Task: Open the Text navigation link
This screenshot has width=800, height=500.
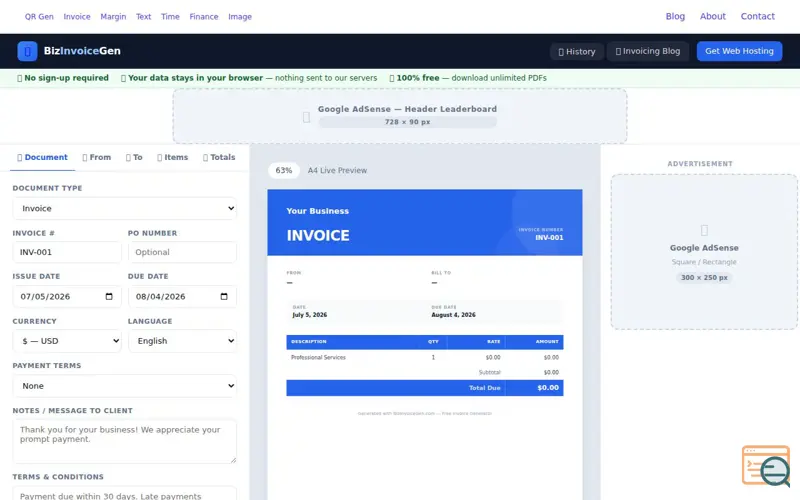Action: tap(143, 16)
